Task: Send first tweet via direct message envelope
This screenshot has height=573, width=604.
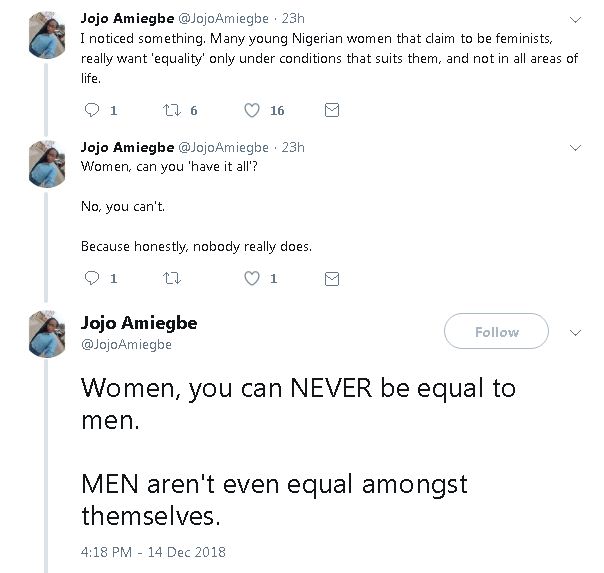Action: (332, 110)
